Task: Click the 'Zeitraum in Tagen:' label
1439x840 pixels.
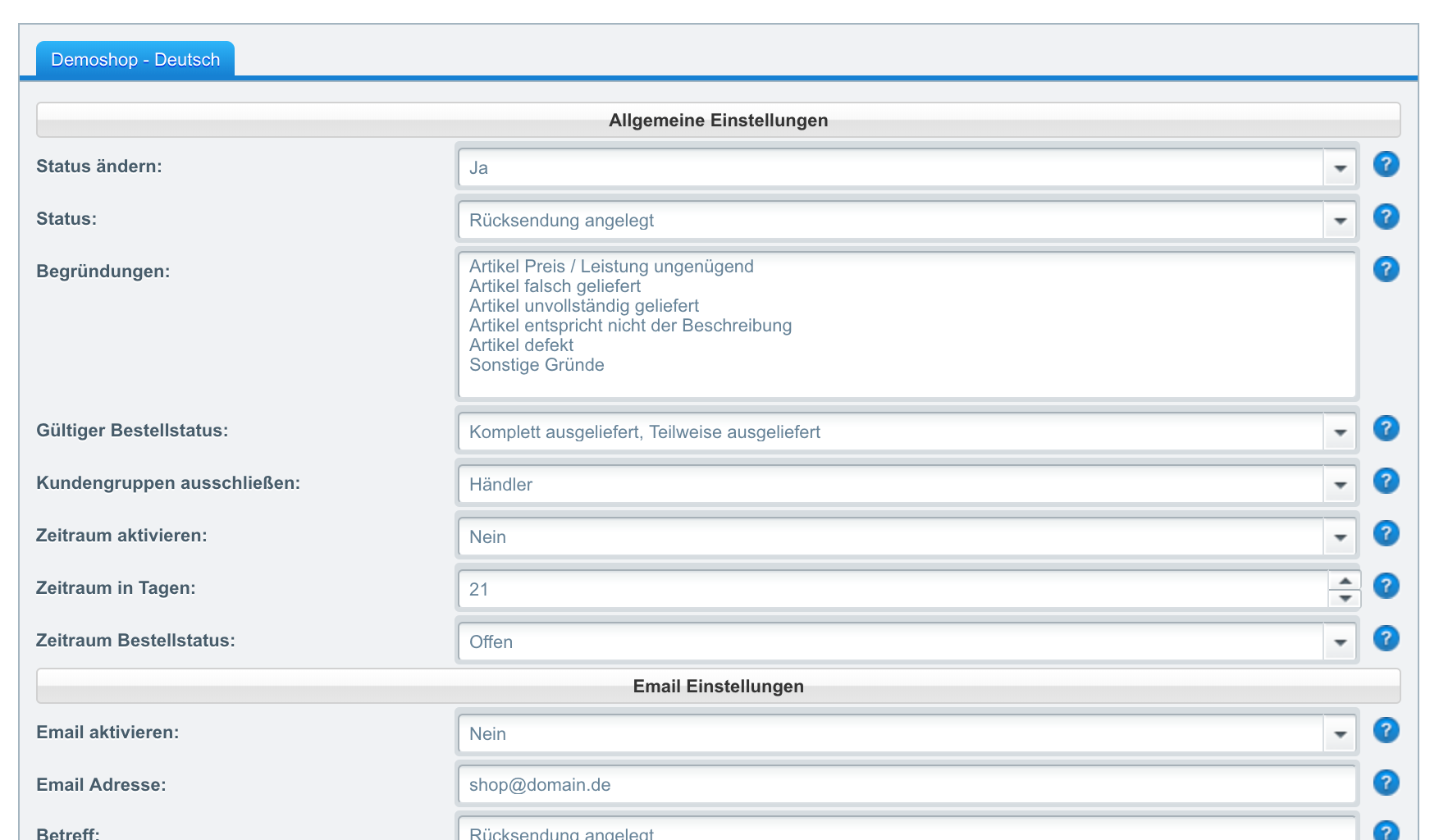Action: tap(116, 588)
